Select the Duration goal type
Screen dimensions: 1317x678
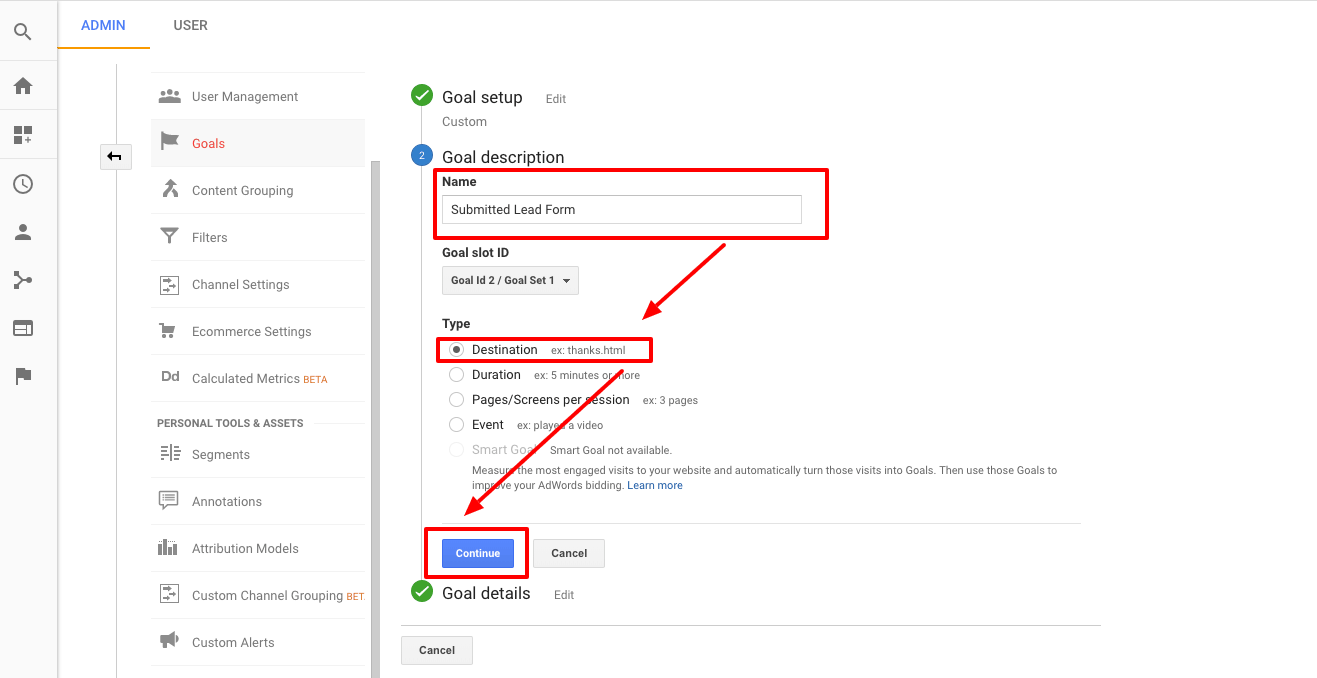(456, 374)
